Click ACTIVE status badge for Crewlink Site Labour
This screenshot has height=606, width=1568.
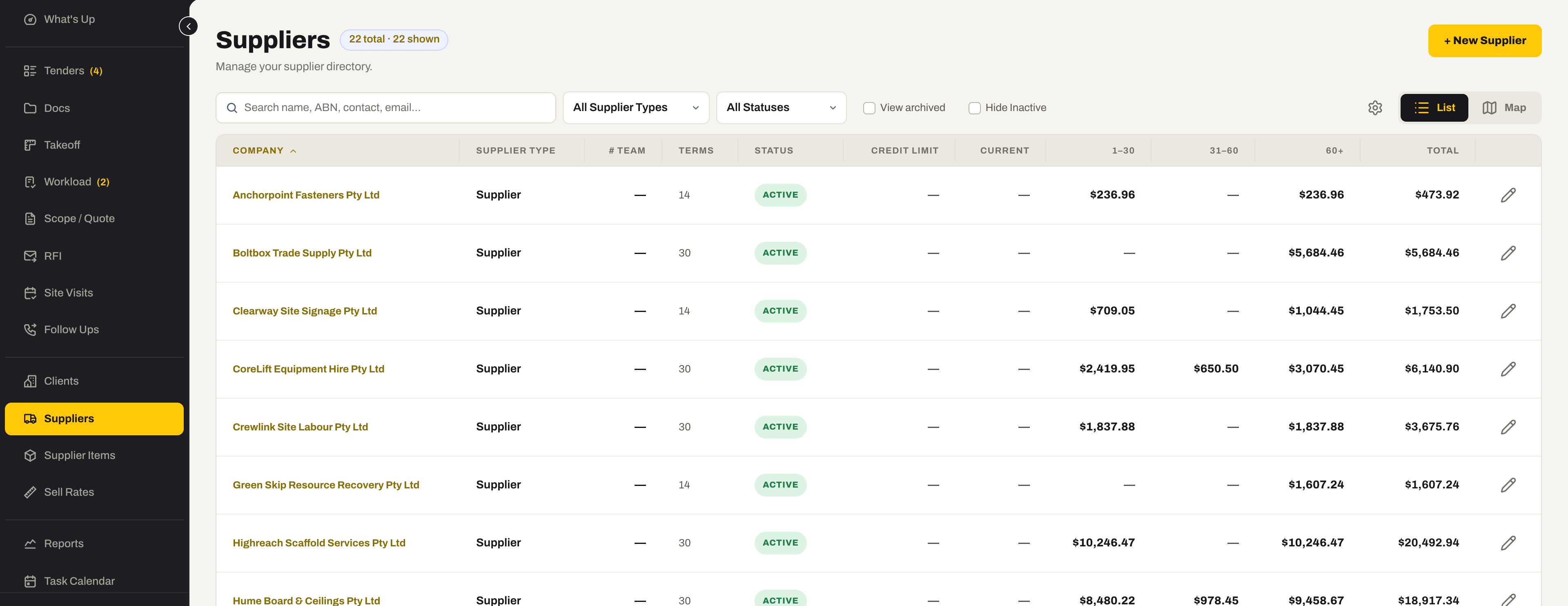pos(780,426)
